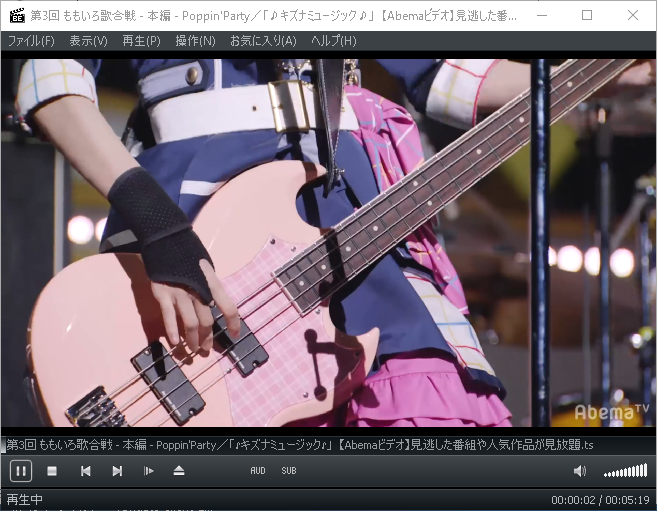Skip to the next track
Viewport: 657px width, 511px height.
[x=117, y=471]
